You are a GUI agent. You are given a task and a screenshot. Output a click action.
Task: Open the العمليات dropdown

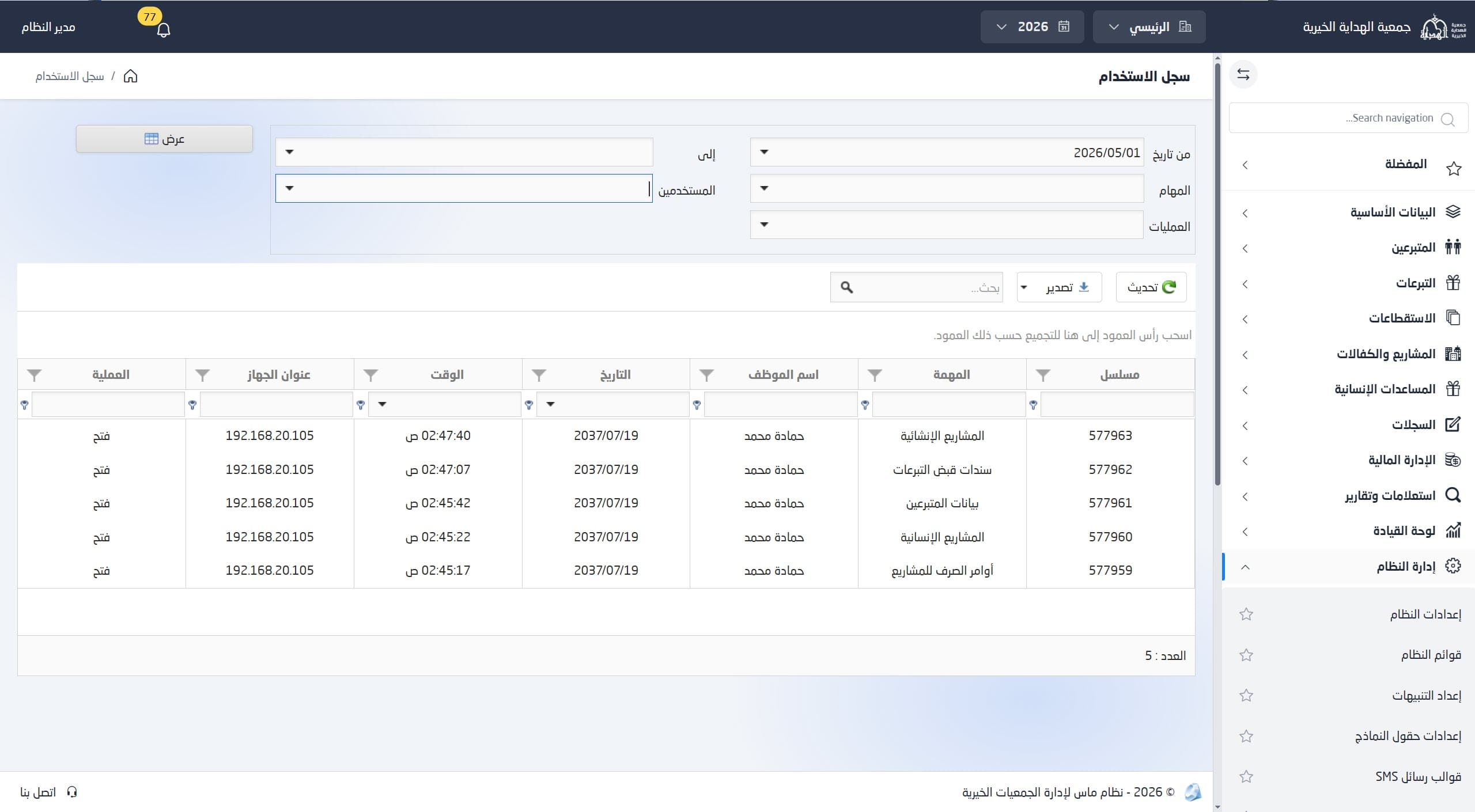point(764,225)
